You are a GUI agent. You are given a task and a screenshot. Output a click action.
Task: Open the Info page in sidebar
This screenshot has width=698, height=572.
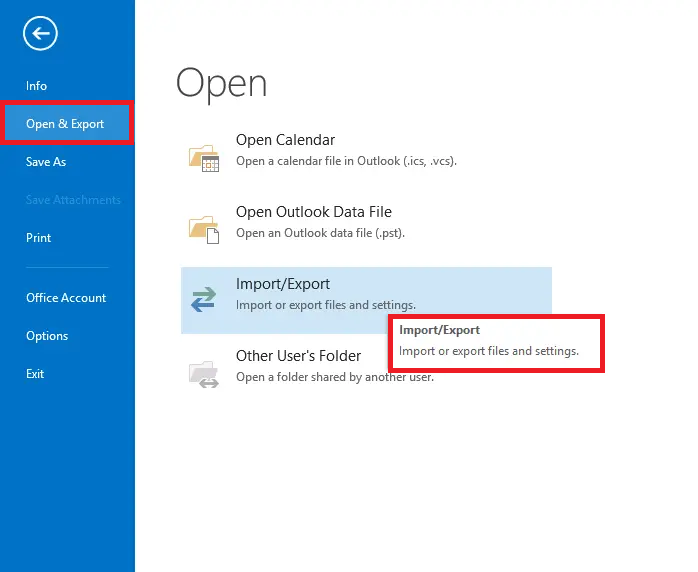[x=37, y=86]
